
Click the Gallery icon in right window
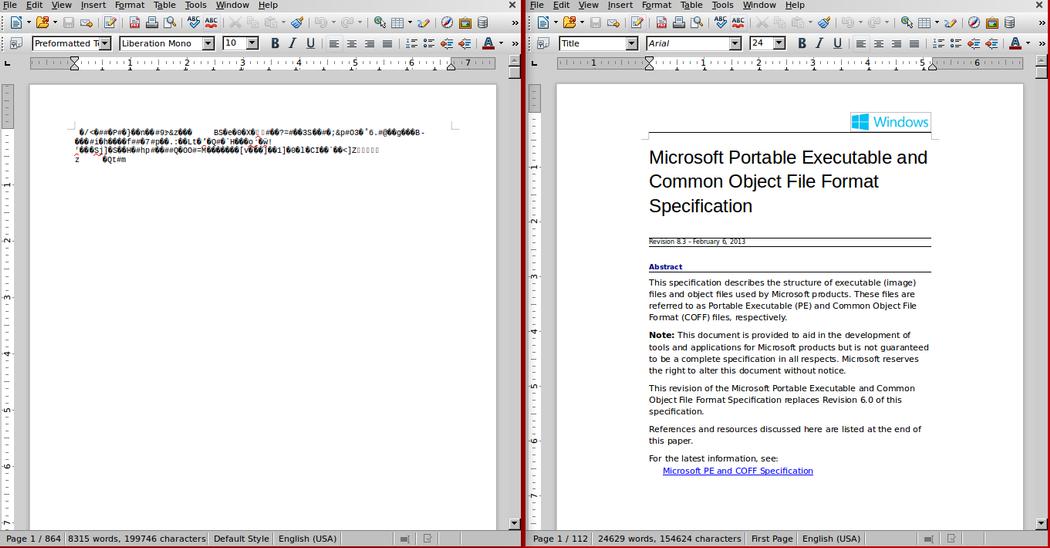click(992, 23)
